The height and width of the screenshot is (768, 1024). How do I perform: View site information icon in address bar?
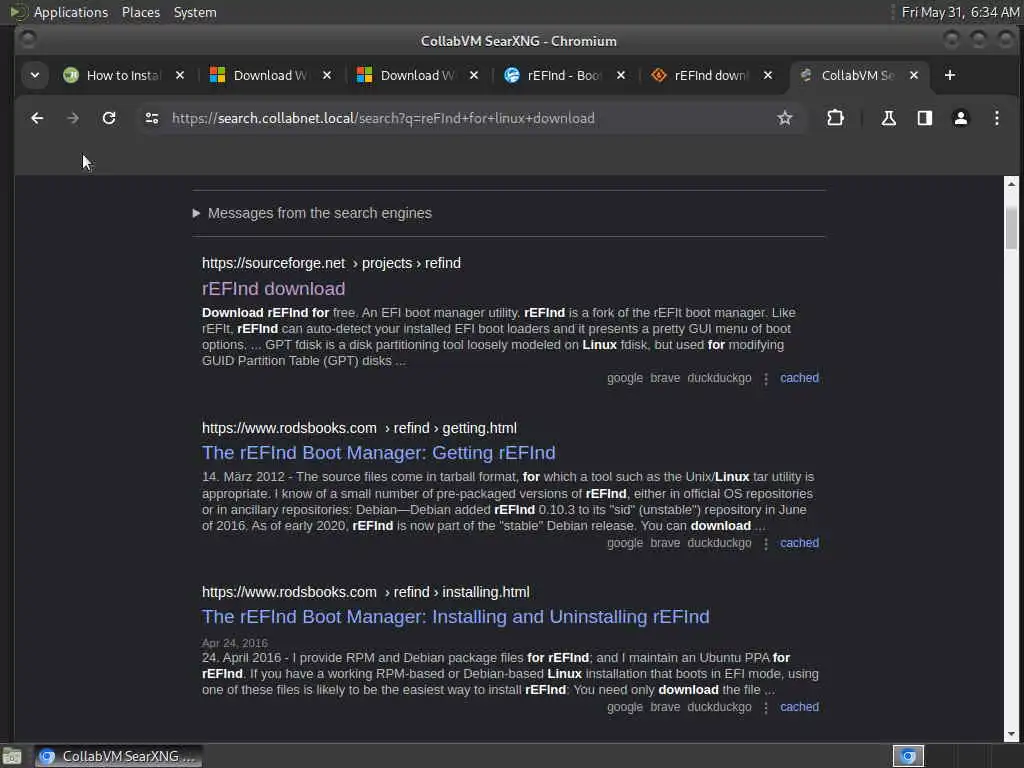[x=152, y=118]
